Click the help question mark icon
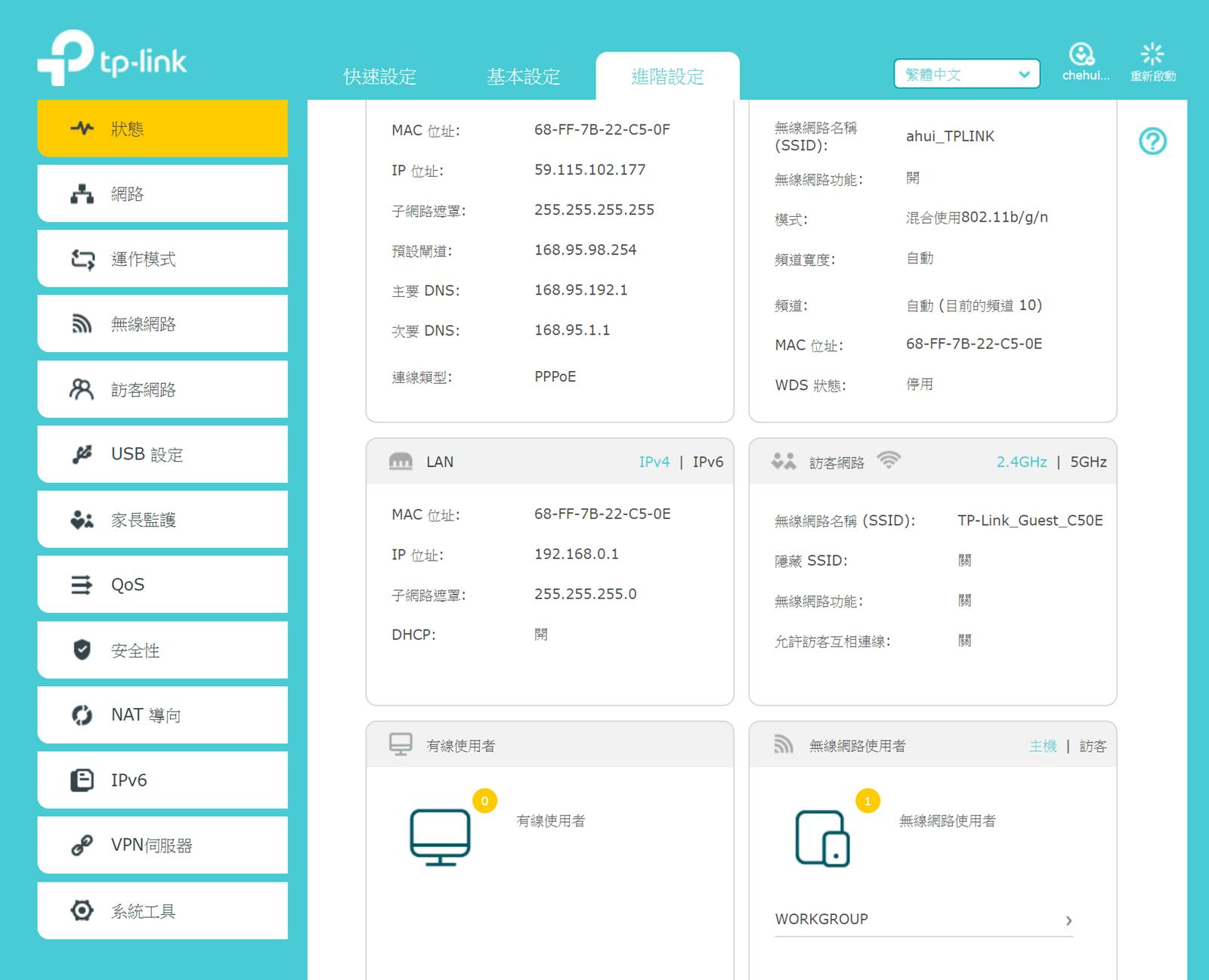Viewport: 1209px width, 980px height. 1152,141
